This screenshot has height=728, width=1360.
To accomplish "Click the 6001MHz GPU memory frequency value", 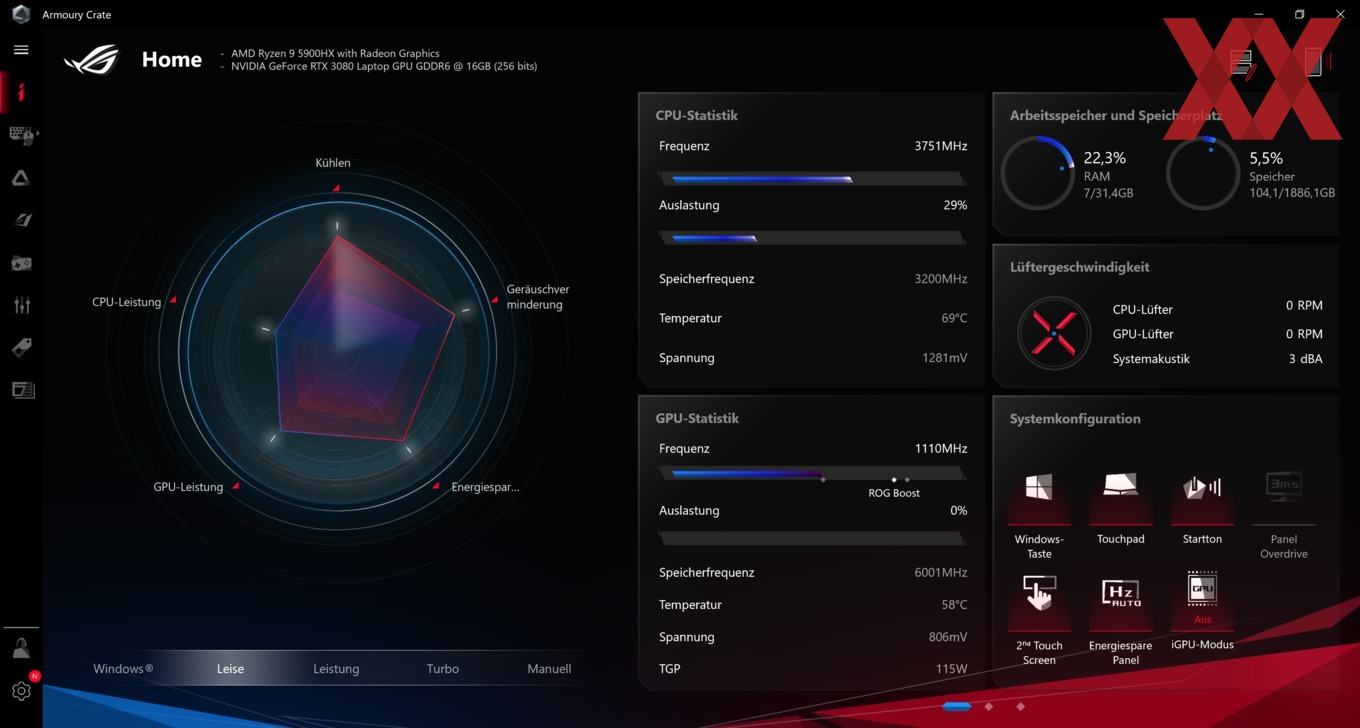I will pos(941,573).
